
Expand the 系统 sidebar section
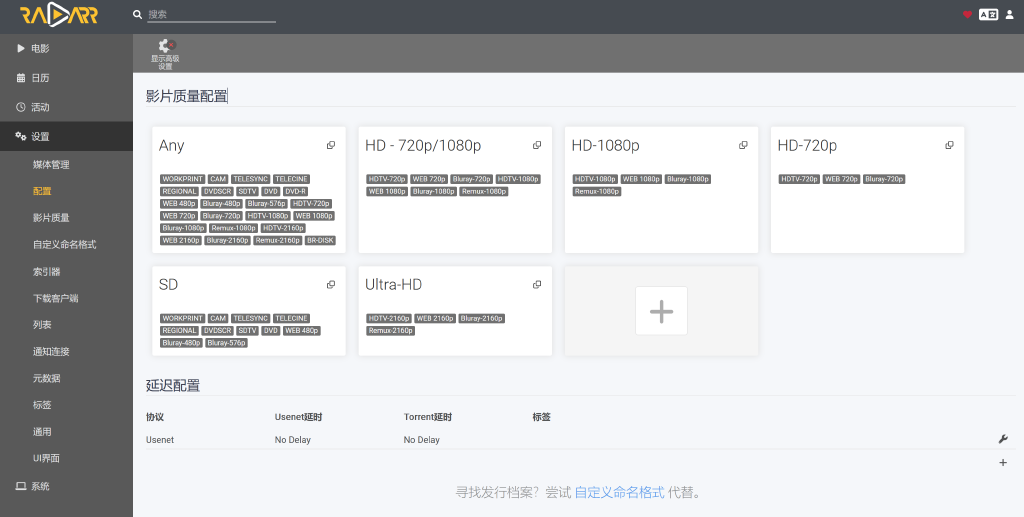coord(40,486)
